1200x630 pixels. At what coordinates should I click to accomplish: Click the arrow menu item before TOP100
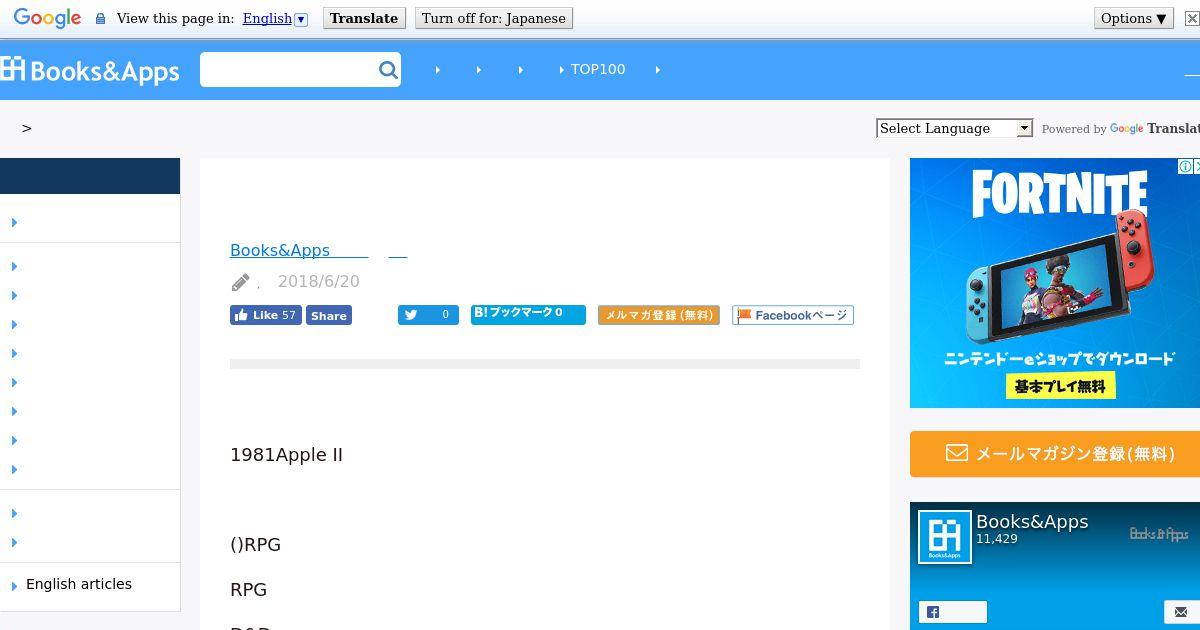pyautogui.click(x=520, y=69)
